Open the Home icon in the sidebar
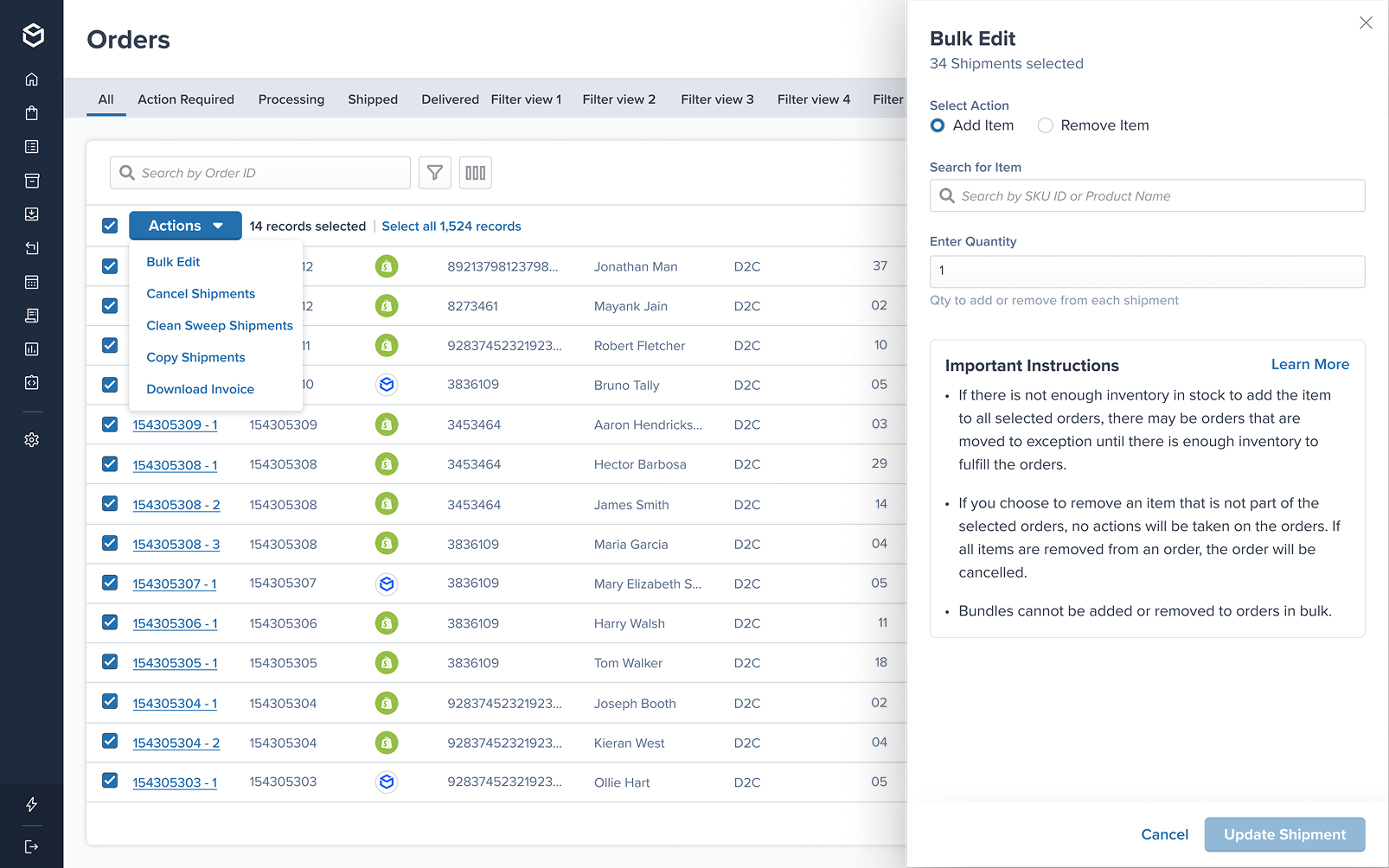Screen dimensions: 1389x868 [x=32, y=80]
